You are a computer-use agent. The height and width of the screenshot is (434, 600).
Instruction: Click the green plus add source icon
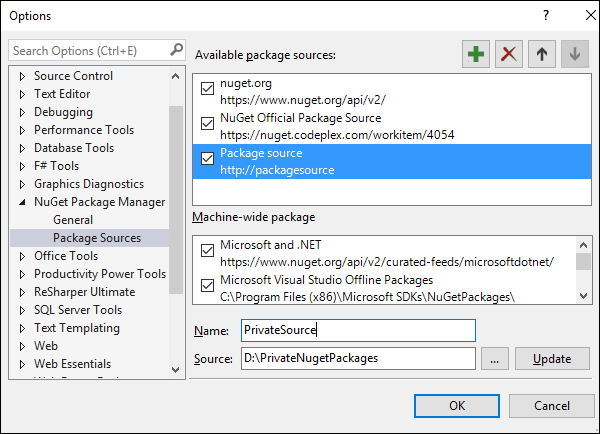477,54
